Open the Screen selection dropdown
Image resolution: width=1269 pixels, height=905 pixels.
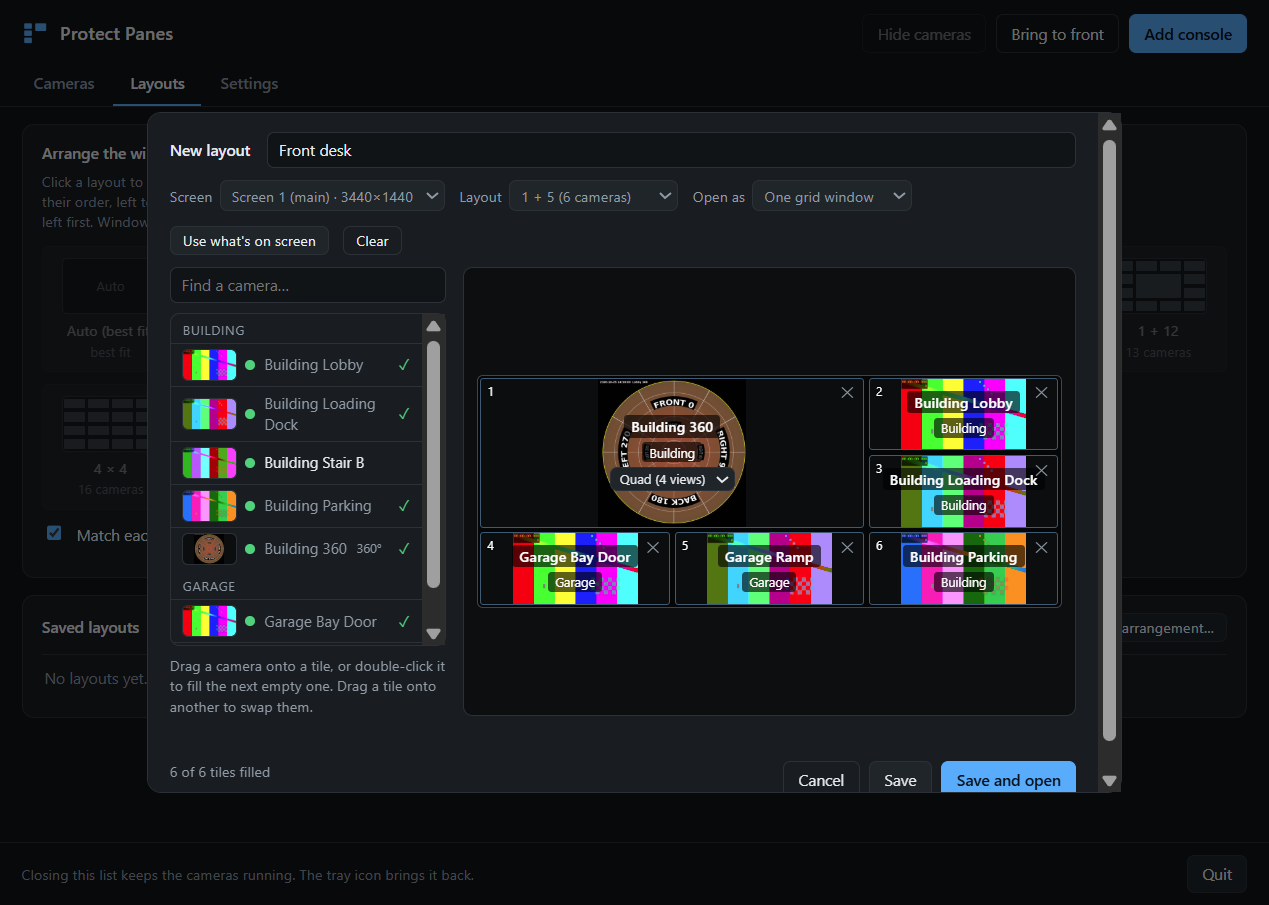pos(332,197)
